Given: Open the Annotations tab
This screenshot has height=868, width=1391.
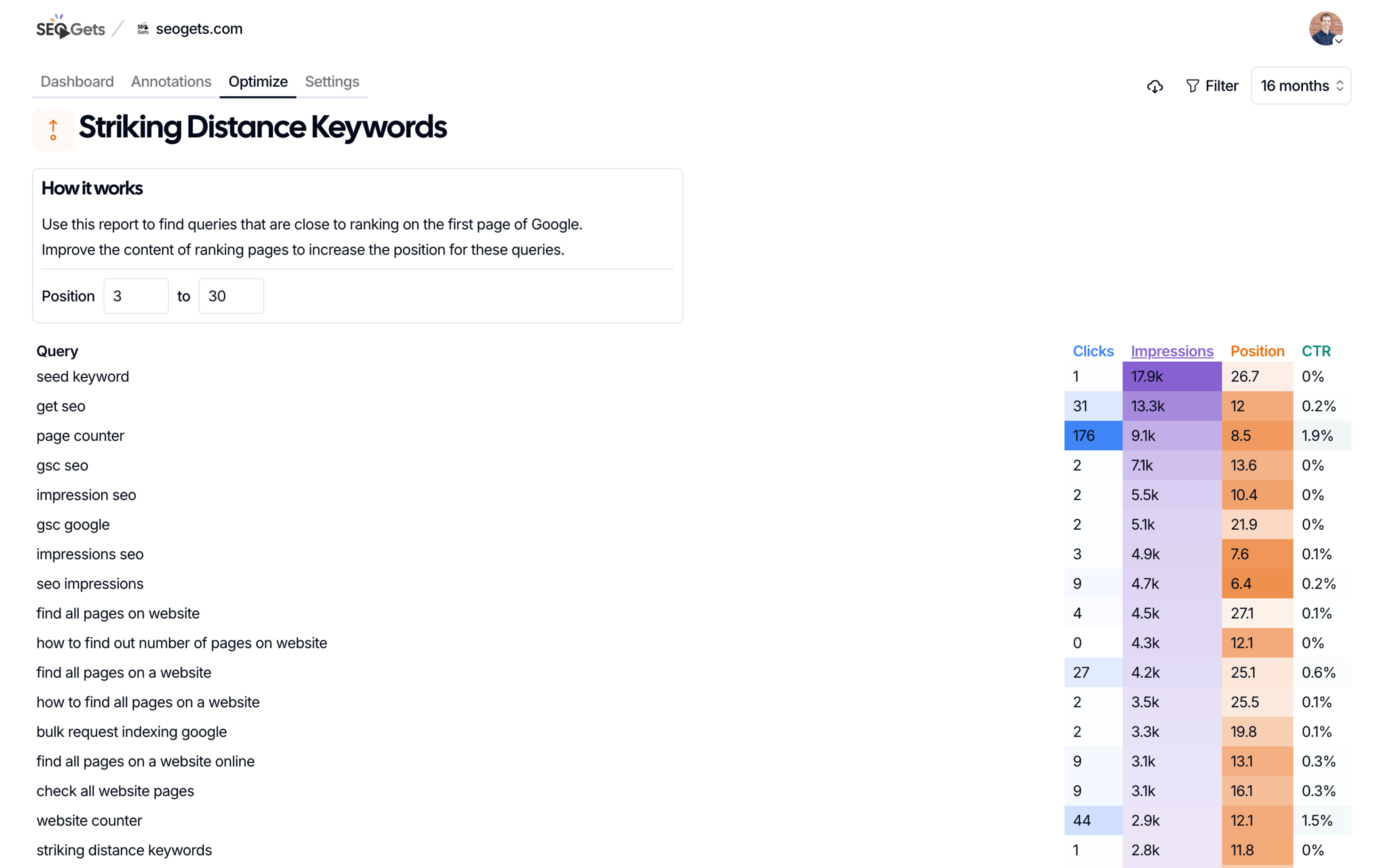Looking at the screenshot, I should 171,81.
